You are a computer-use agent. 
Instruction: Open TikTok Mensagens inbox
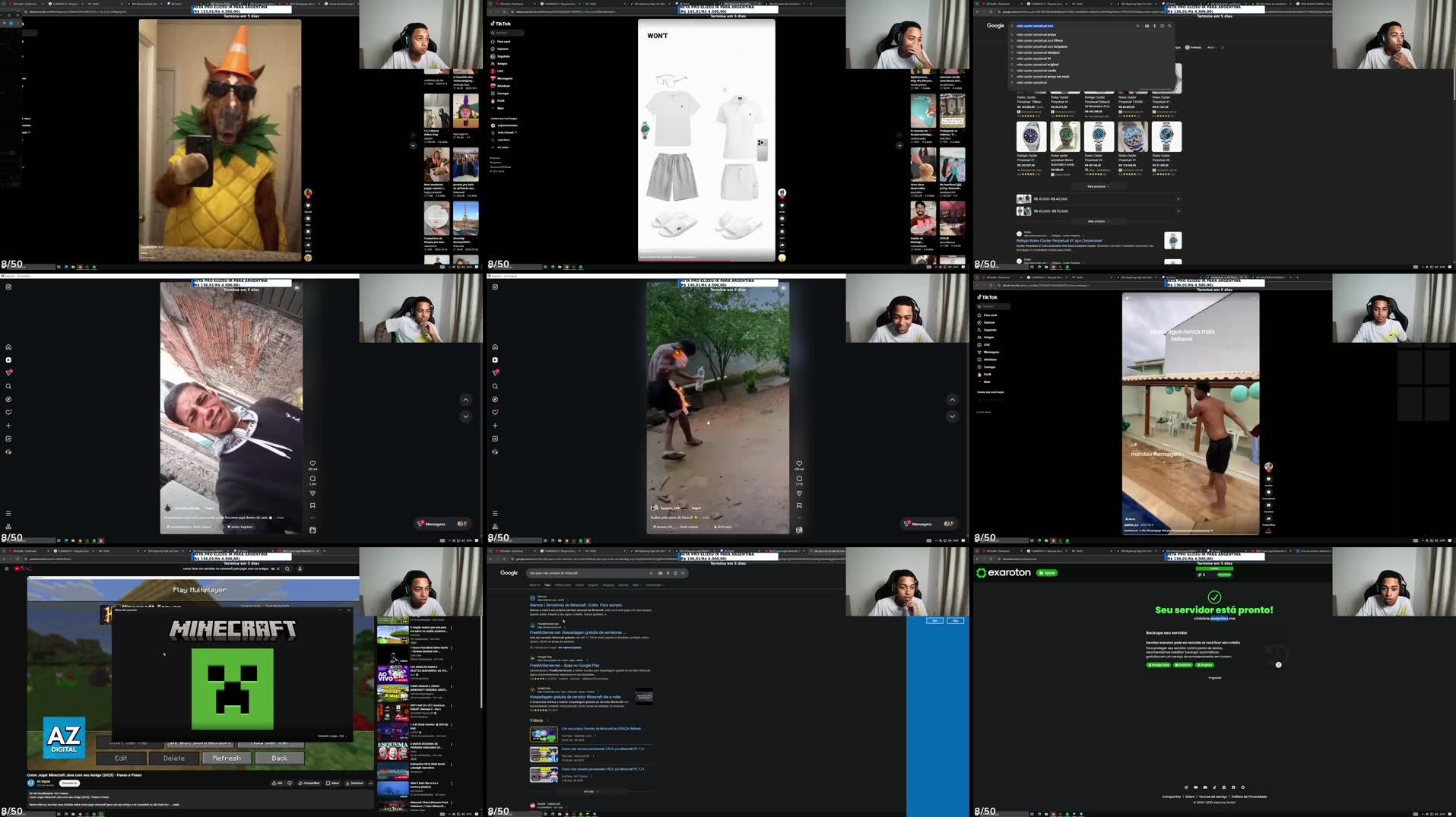click(504, 78)
